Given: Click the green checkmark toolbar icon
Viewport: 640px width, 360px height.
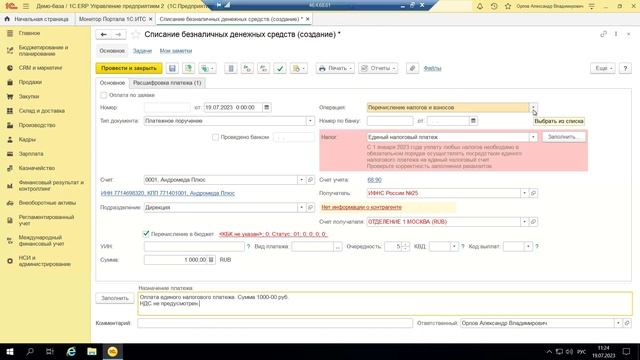Looking at the screenshot, I should coord(280,68).
